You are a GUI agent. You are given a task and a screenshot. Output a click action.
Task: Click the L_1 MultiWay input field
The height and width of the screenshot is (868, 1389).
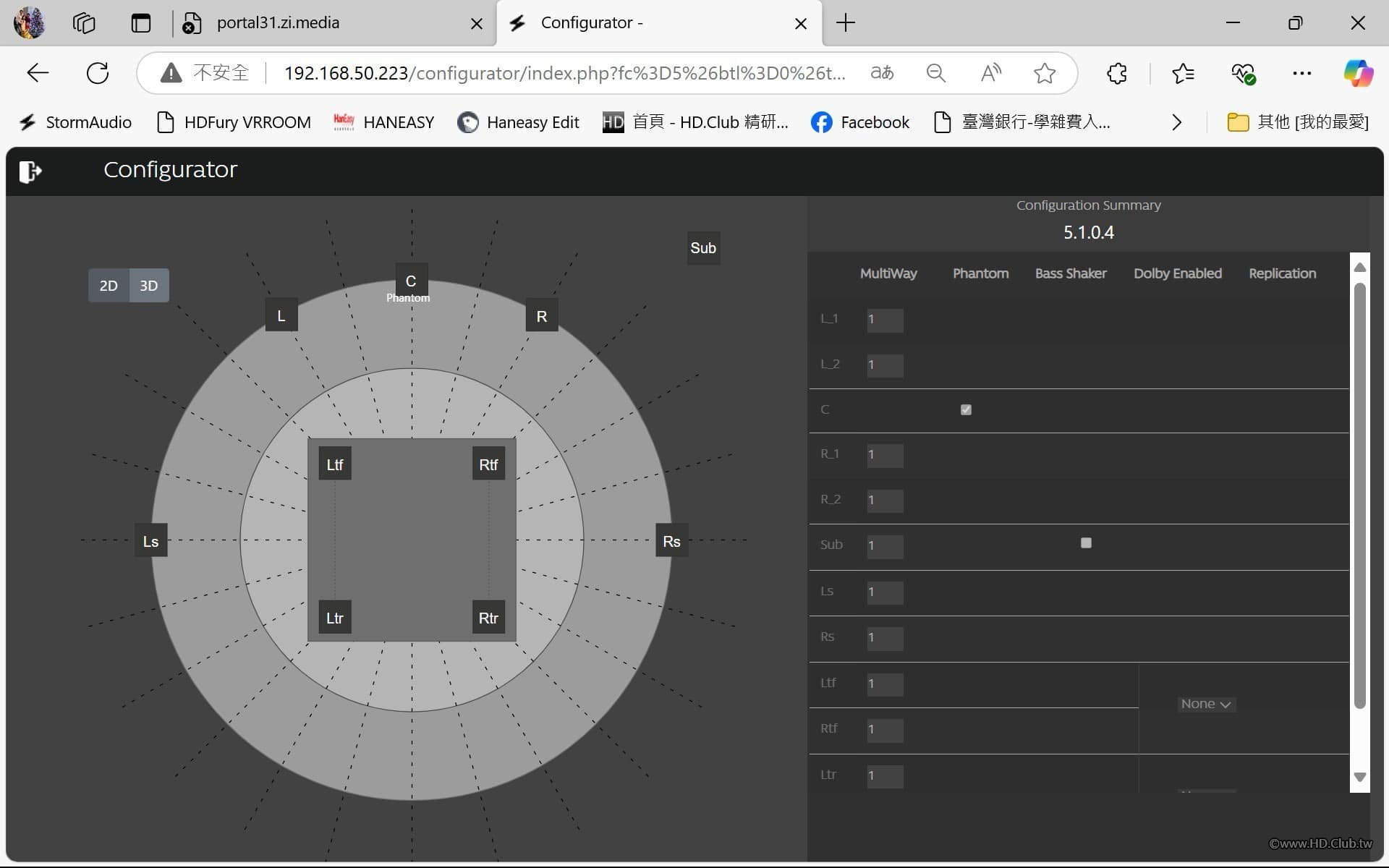(885, 320)
